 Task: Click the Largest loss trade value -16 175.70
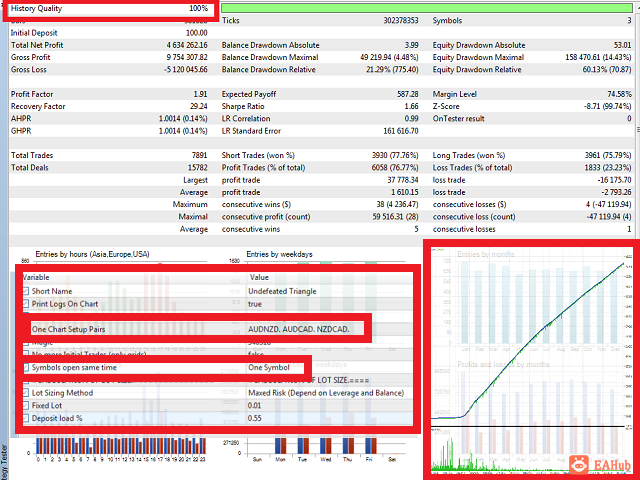coord(614,180)
